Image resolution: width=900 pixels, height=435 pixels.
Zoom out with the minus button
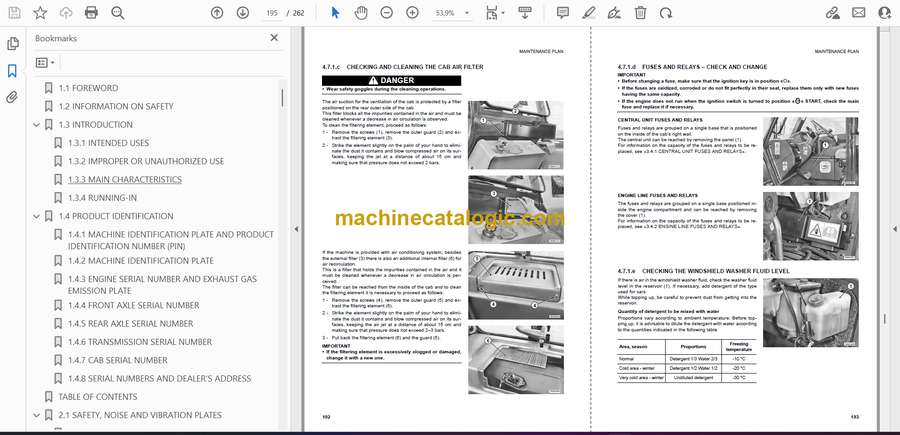pos(386,13)
